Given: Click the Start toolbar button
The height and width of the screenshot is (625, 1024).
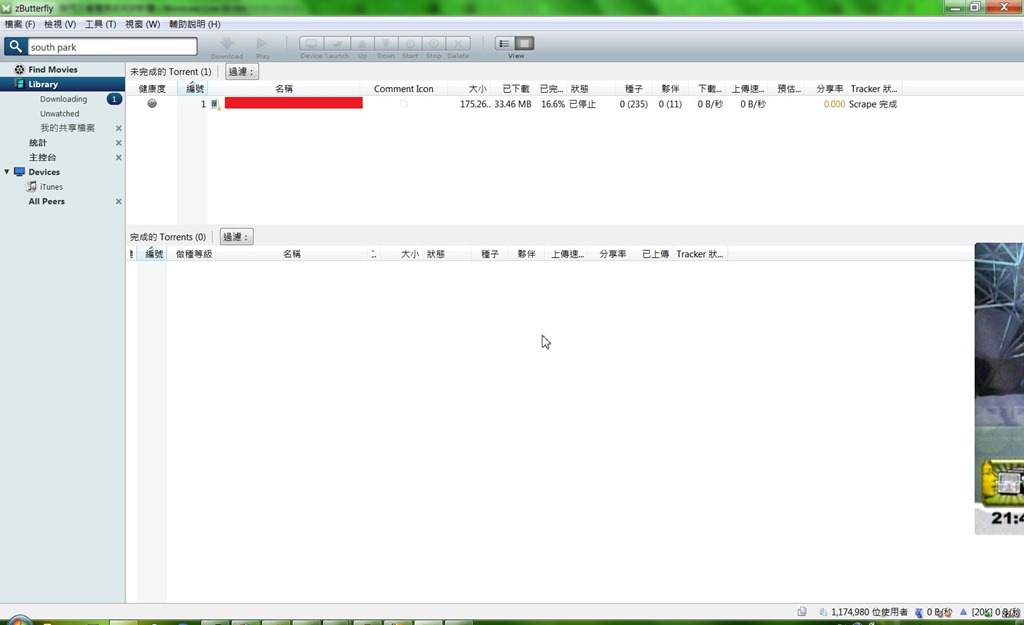Looking at the screenshot, I should coord(410,44).
